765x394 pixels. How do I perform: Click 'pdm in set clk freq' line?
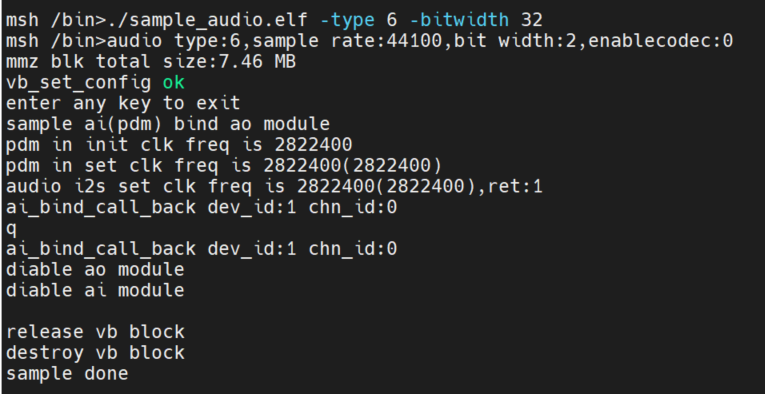[x=224, y=166]
